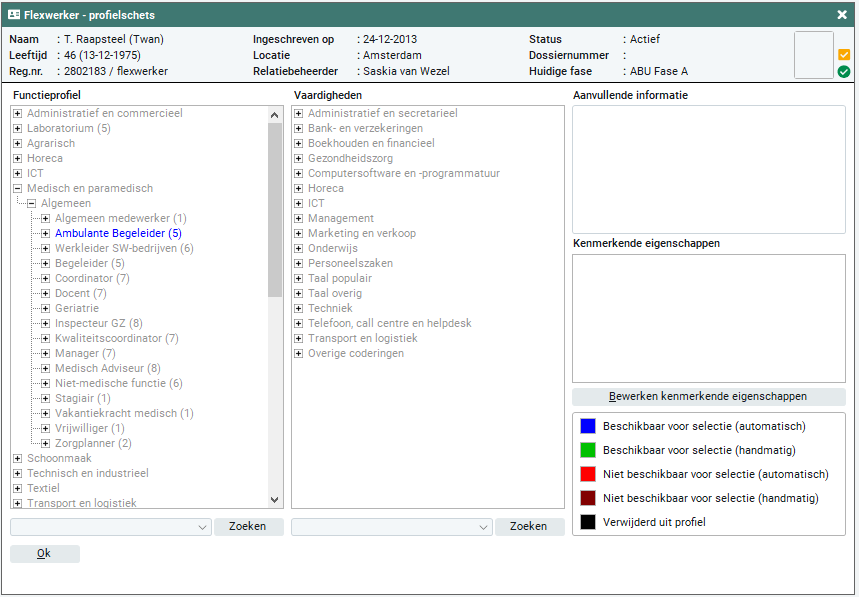
Task: Click the empty photo placeholder box
Action: click(x=813, y=55)
